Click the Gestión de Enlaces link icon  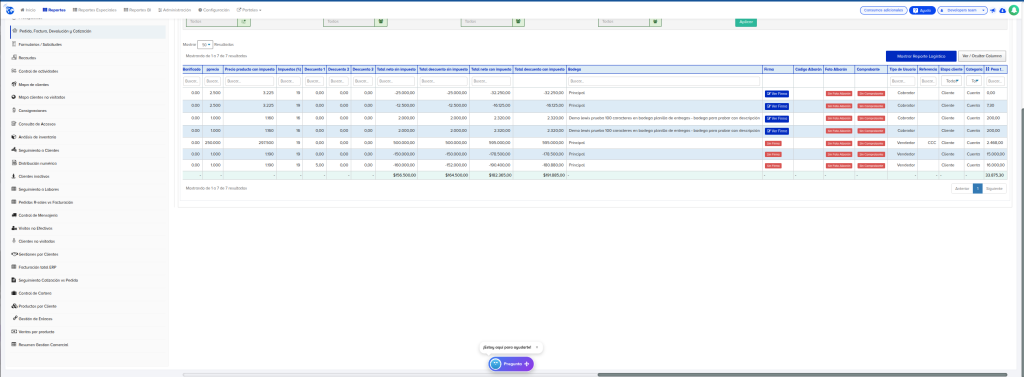coord(14,318)
